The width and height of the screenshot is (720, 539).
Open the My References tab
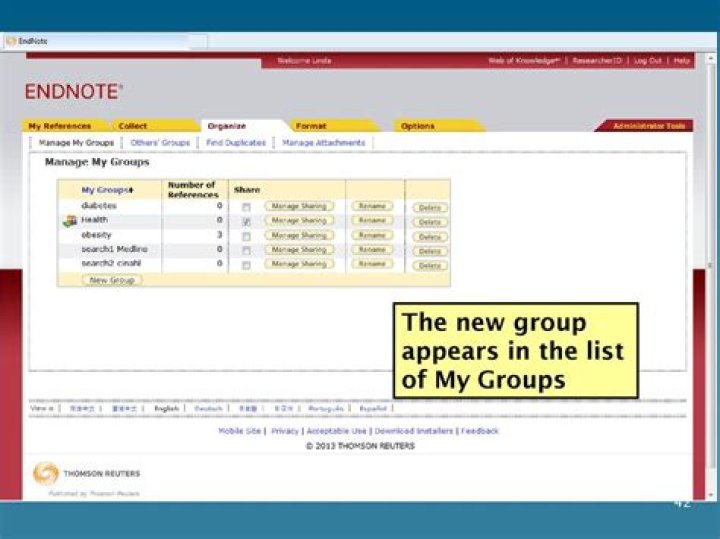[60, 126]
